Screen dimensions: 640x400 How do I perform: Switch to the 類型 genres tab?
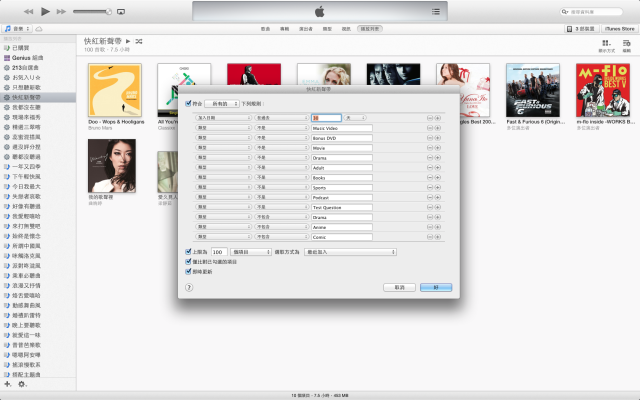click(x=327, y=29)
